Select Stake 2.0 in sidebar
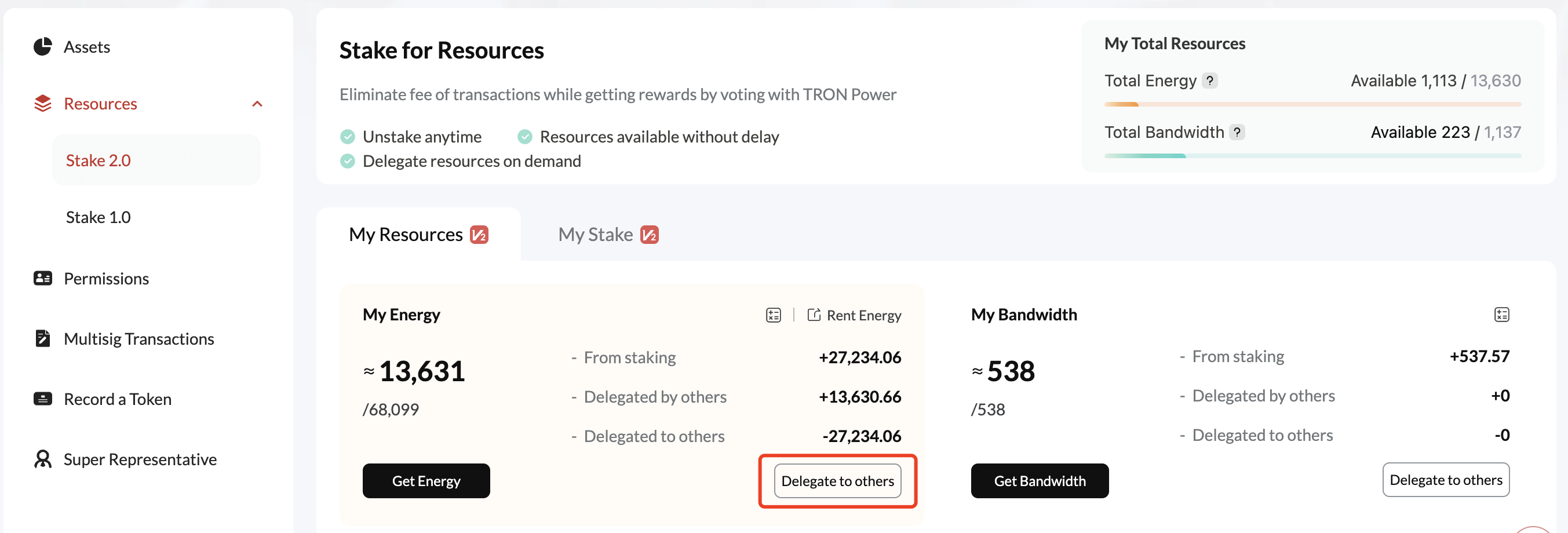Image resolution: width=1568 pixels, height=533 pixels. [x=156, y=160]
